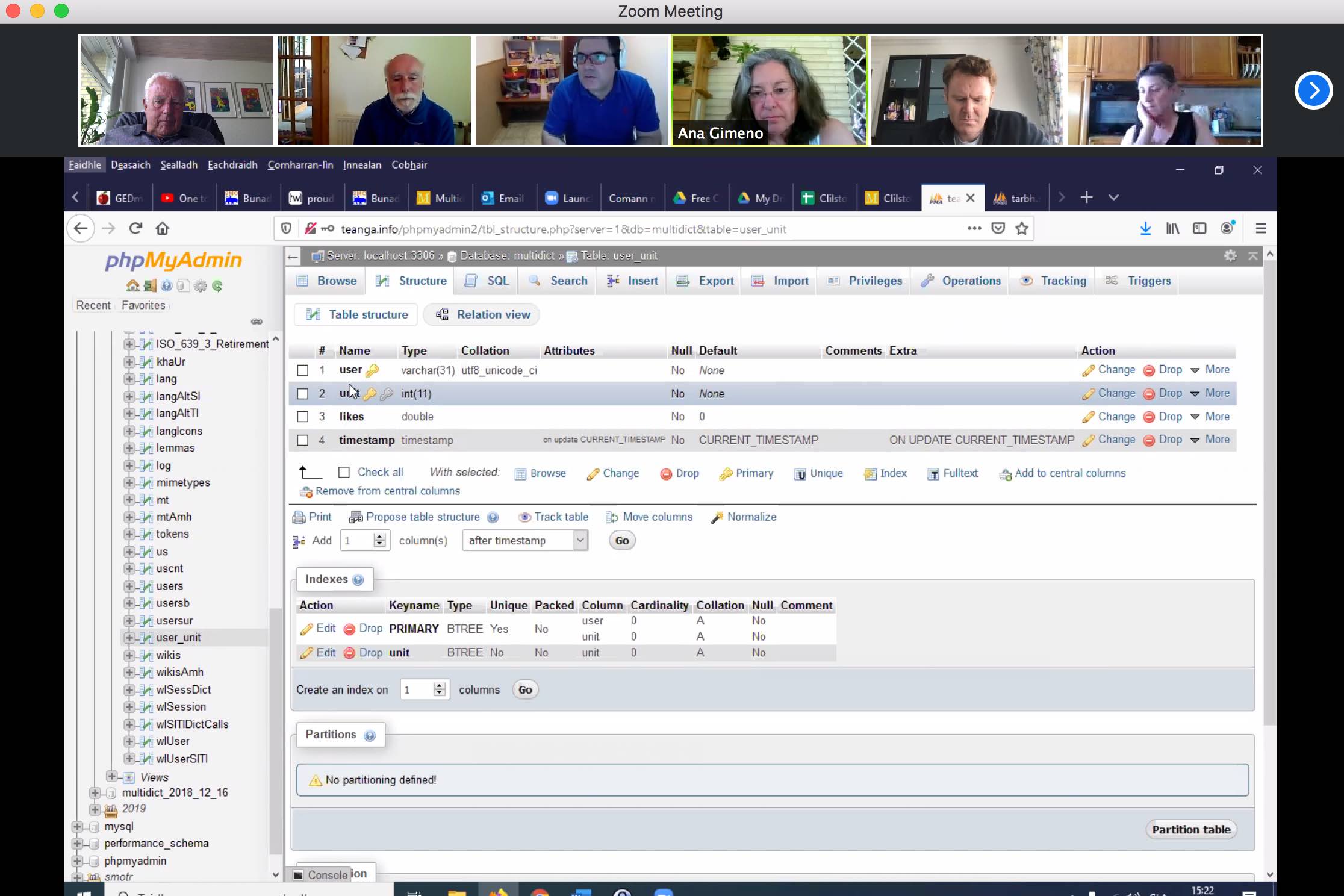Click the phpMyAdmin Home icon in sidebar
1344x896 pixels.
132,286
